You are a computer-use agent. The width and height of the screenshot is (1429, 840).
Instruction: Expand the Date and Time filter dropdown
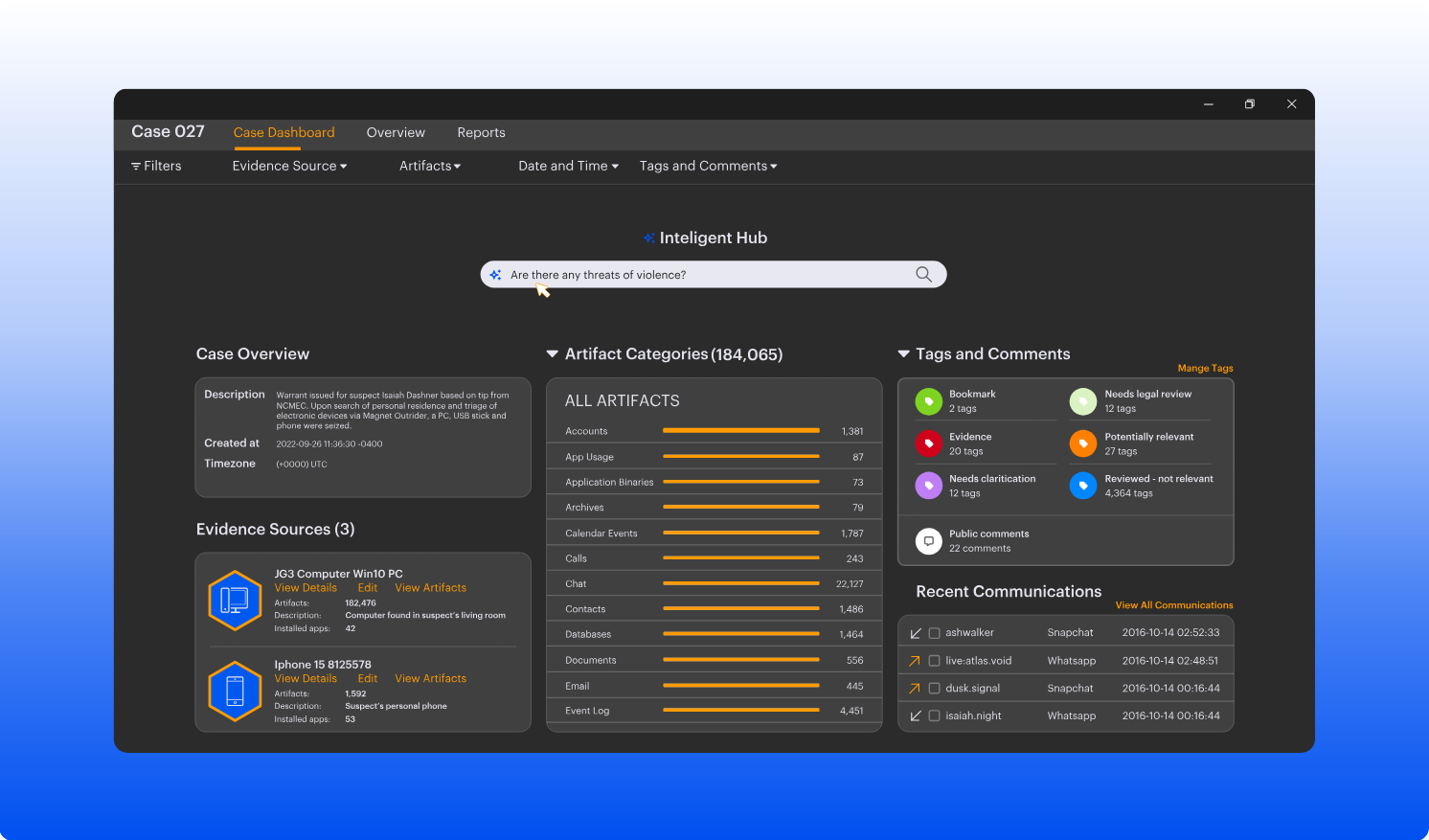(568, 166)
